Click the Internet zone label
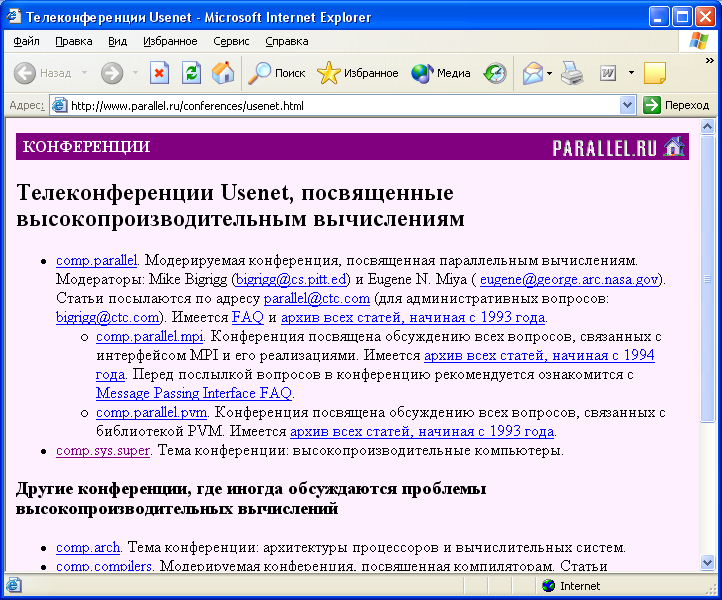Image resolution: width=722 pixels, height=600 pixels. tap(580, 586)
